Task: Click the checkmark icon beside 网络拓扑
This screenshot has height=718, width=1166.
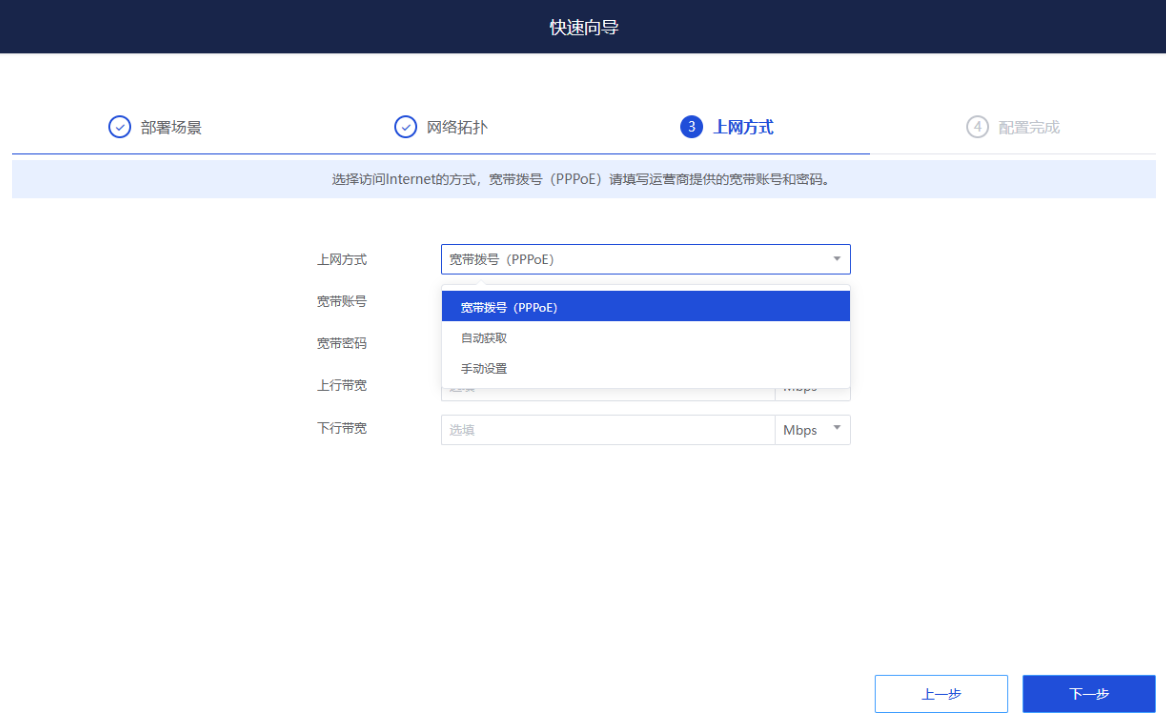Action: [405, 127]
